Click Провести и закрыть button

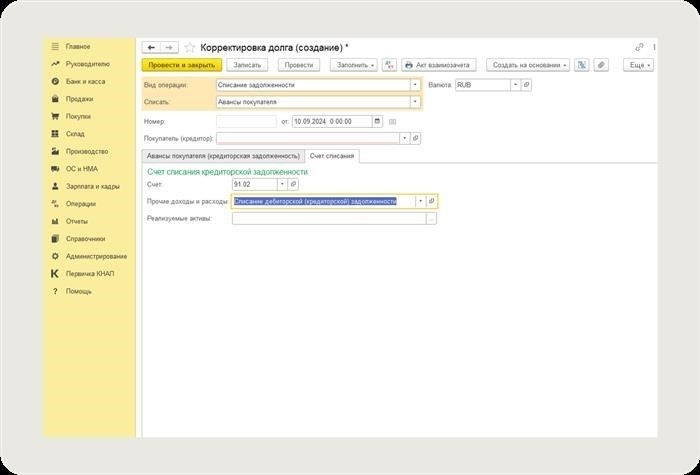point(181,65)
